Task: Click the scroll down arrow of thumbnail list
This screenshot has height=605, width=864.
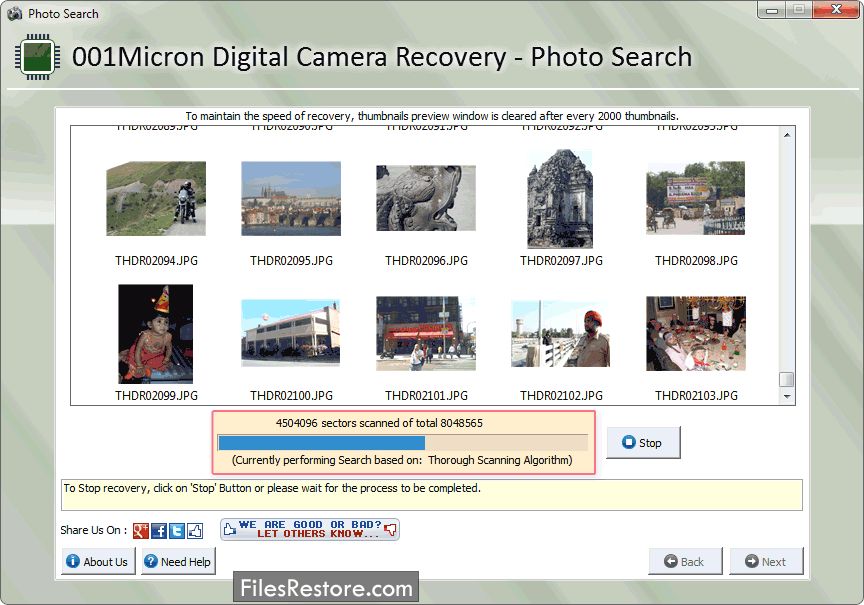Action: point(787,397)
